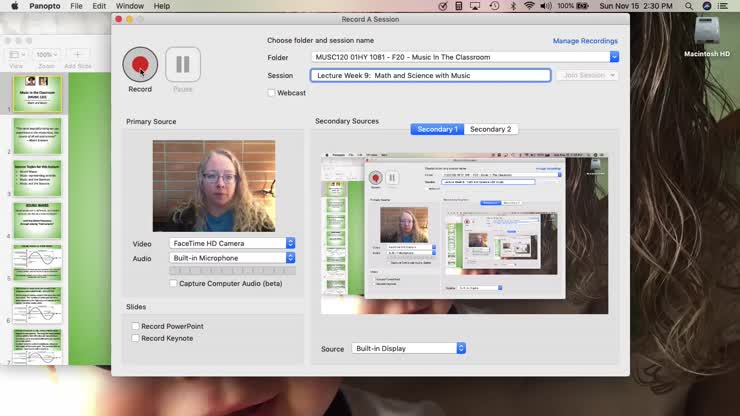Click the primary source webcam preview

[214, 186]
